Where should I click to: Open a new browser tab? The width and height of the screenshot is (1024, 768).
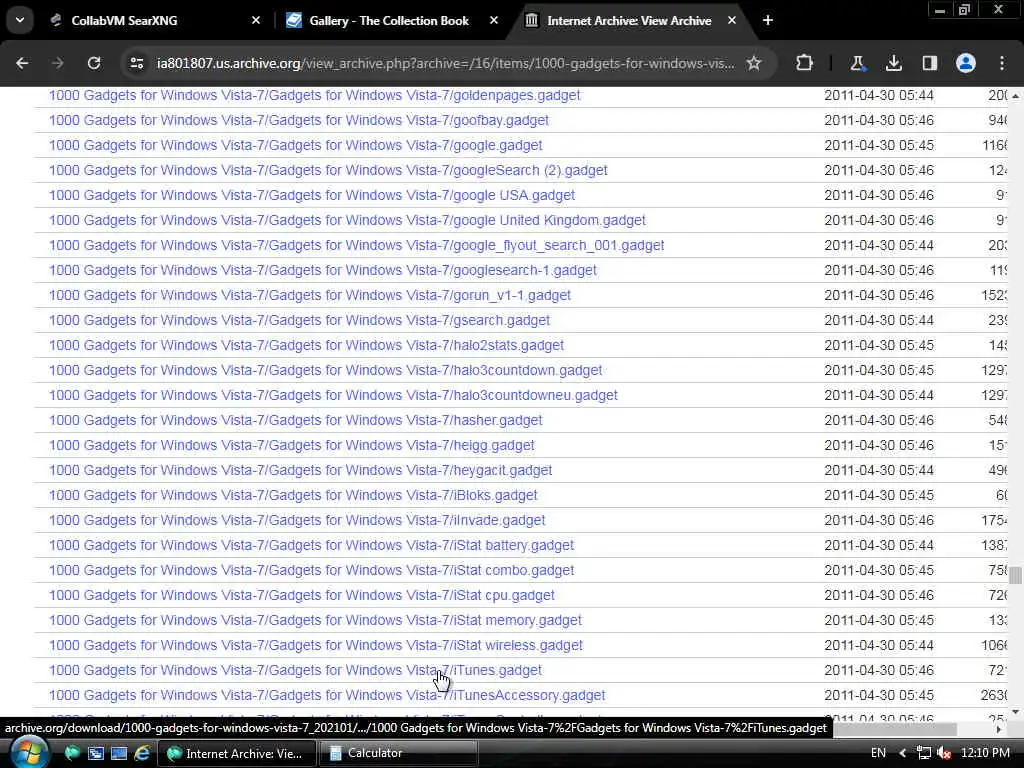pos(768,20)
